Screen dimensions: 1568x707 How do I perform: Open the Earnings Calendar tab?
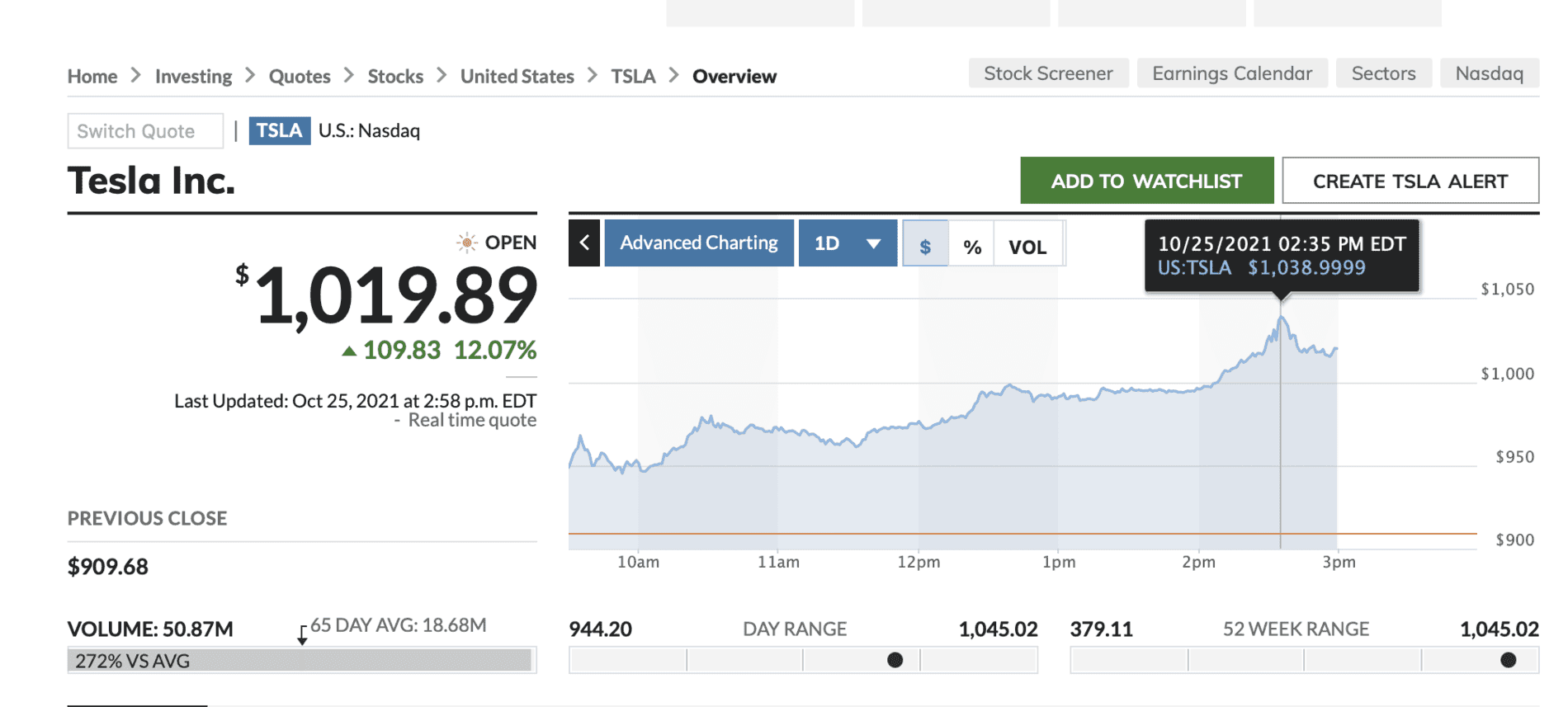pyautogui.click(x=1231, y=73)
